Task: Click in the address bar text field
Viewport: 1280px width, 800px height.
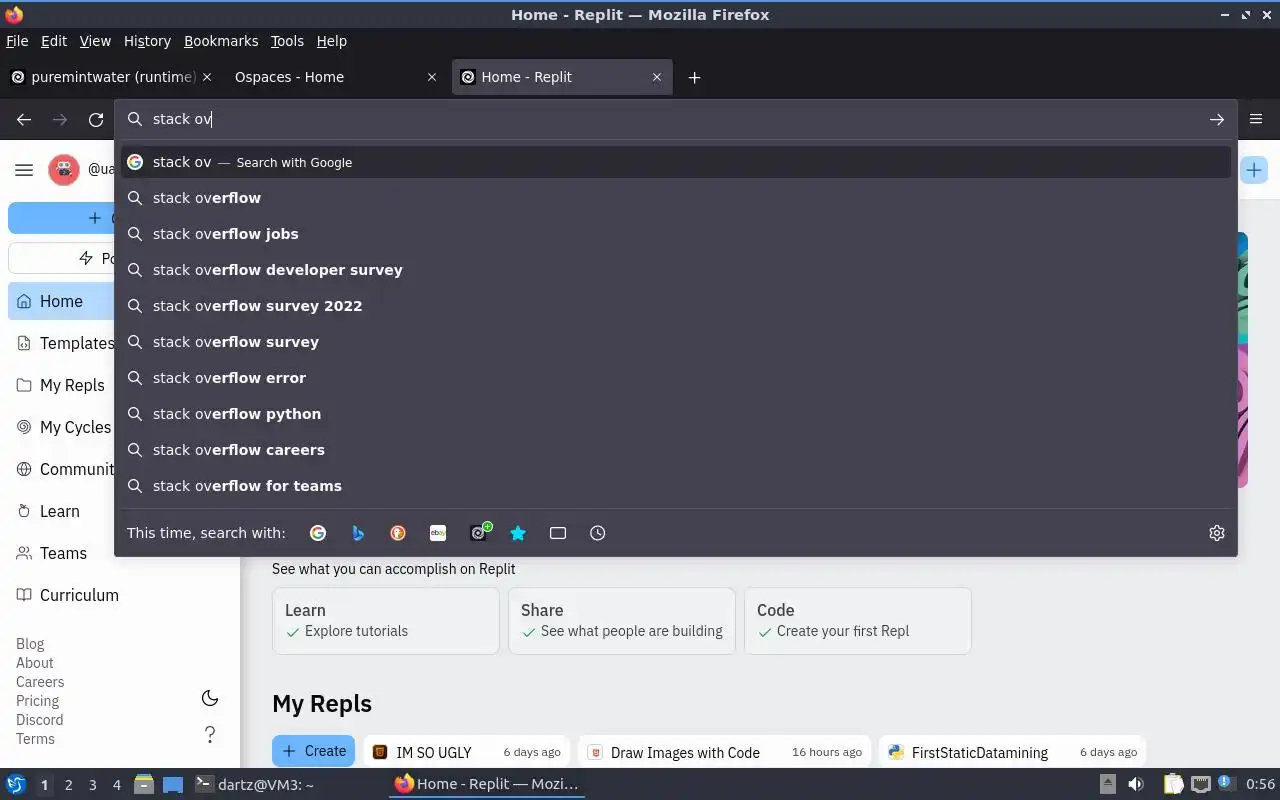Action: (x=675, y=119)
